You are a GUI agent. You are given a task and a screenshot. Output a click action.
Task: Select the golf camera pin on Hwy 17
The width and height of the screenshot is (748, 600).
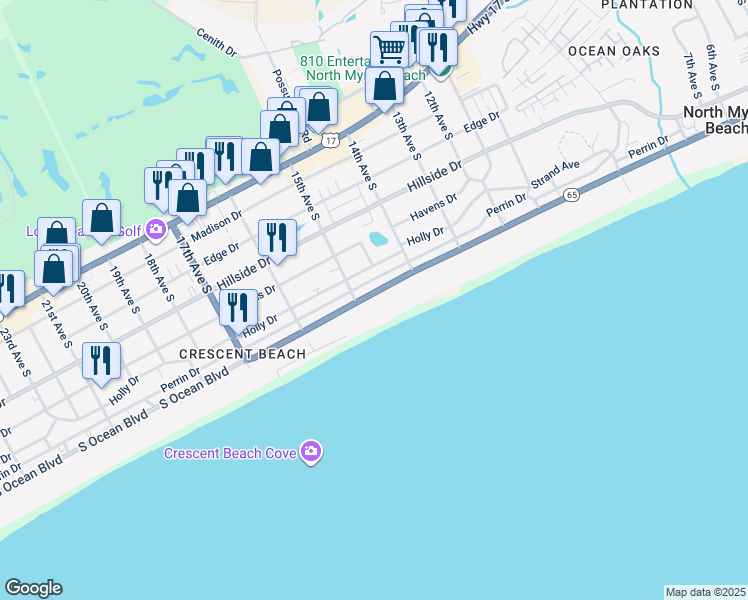(156, 230)
